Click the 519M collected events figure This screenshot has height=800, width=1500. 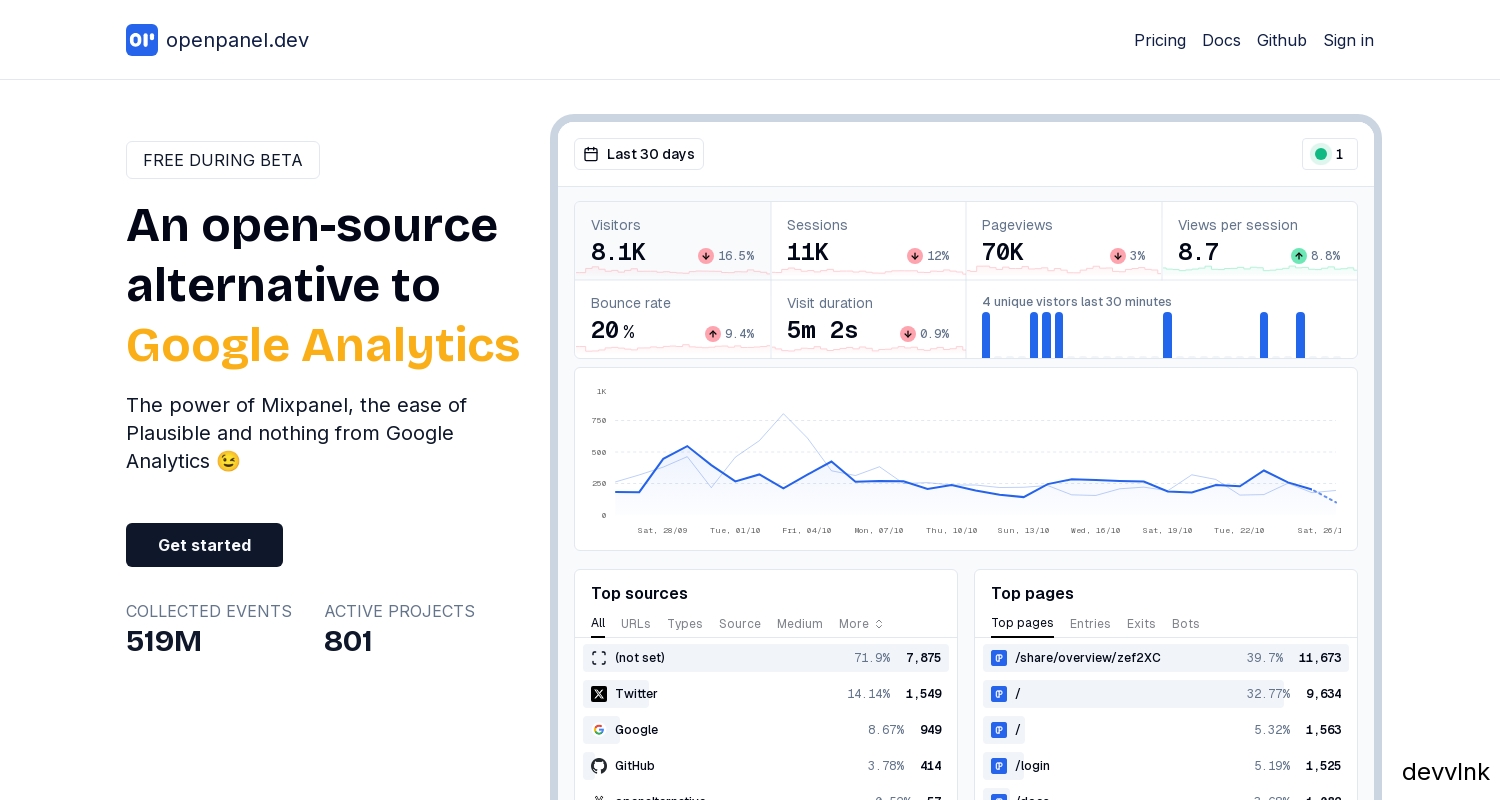[x=164, y=641]
